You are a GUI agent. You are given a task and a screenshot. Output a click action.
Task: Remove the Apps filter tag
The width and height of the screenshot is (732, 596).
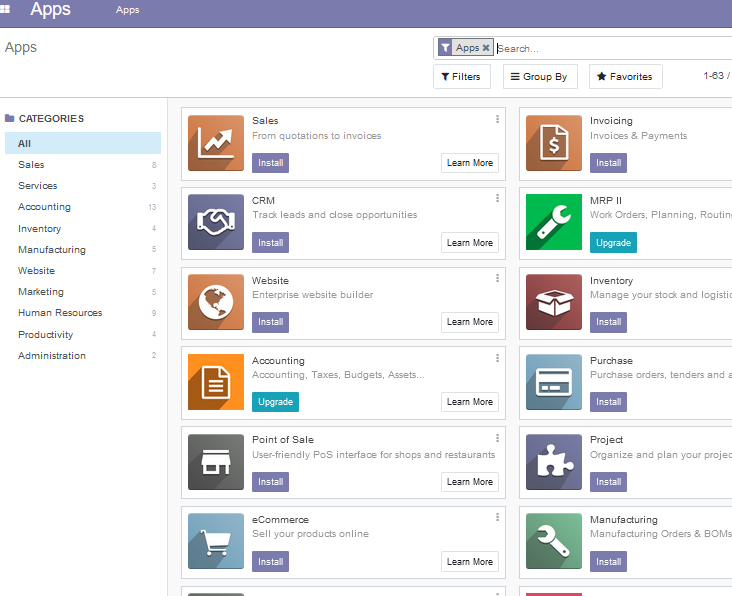click(486, 48)
